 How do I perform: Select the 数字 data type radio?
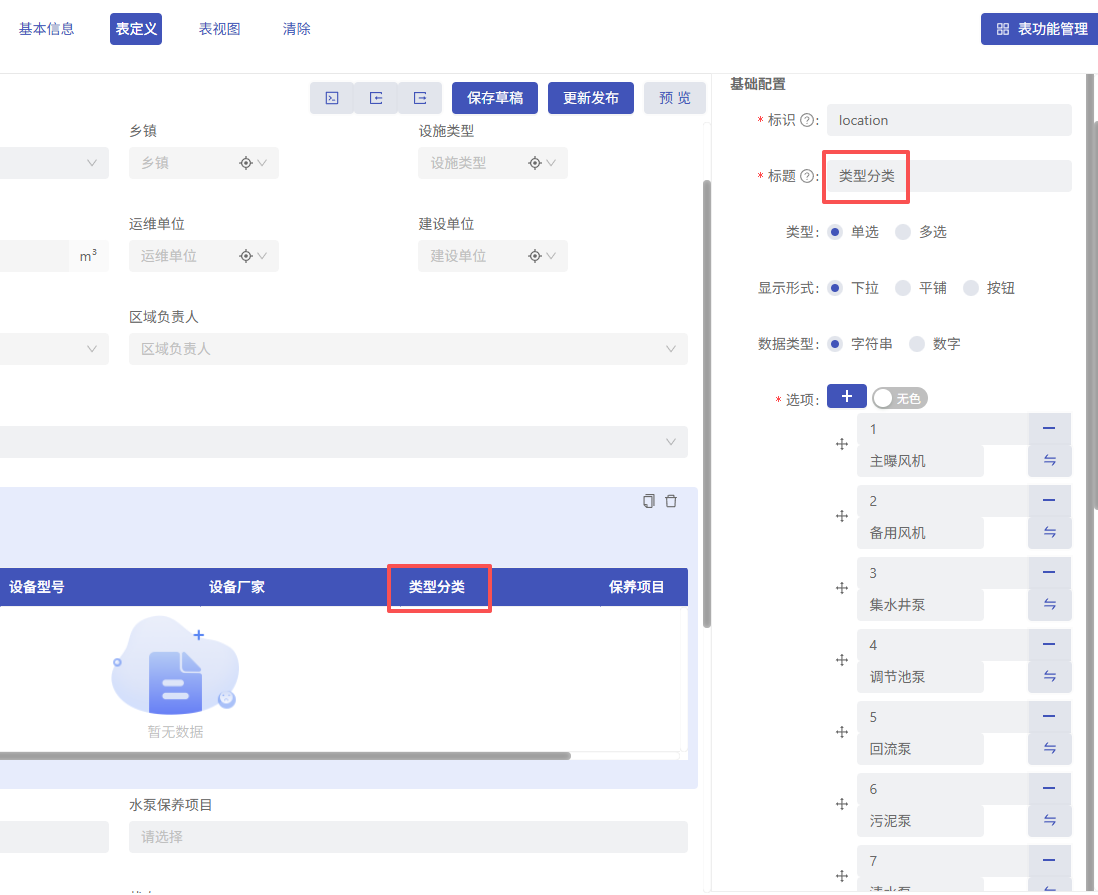pos(917,343)
